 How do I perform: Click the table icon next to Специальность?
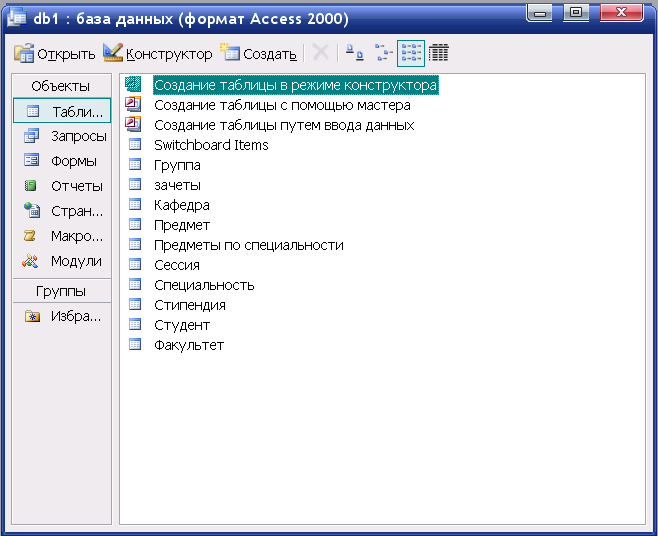click(x=135, y=285)
